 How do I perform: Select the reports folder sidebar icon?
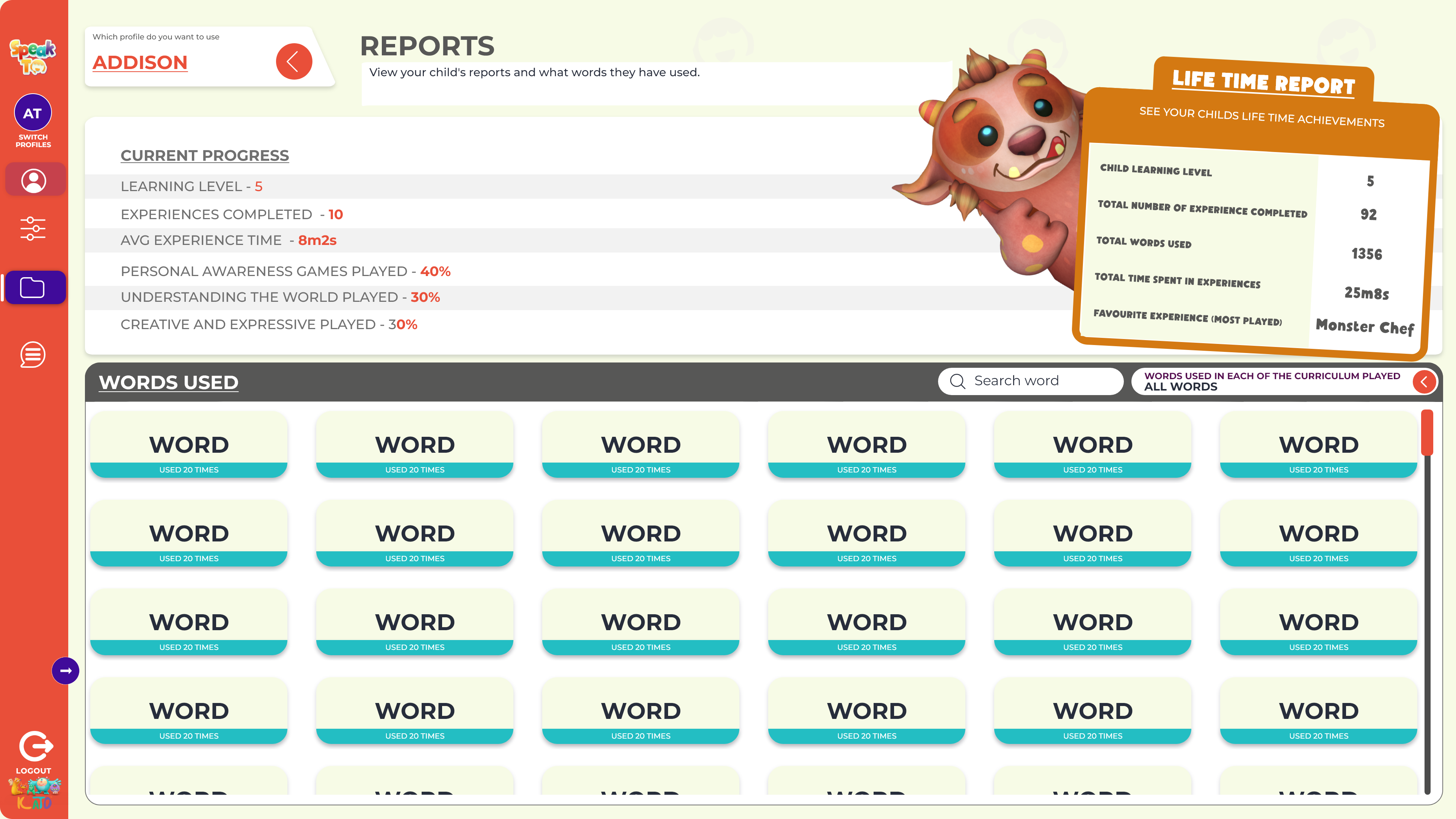click(33, 288)
